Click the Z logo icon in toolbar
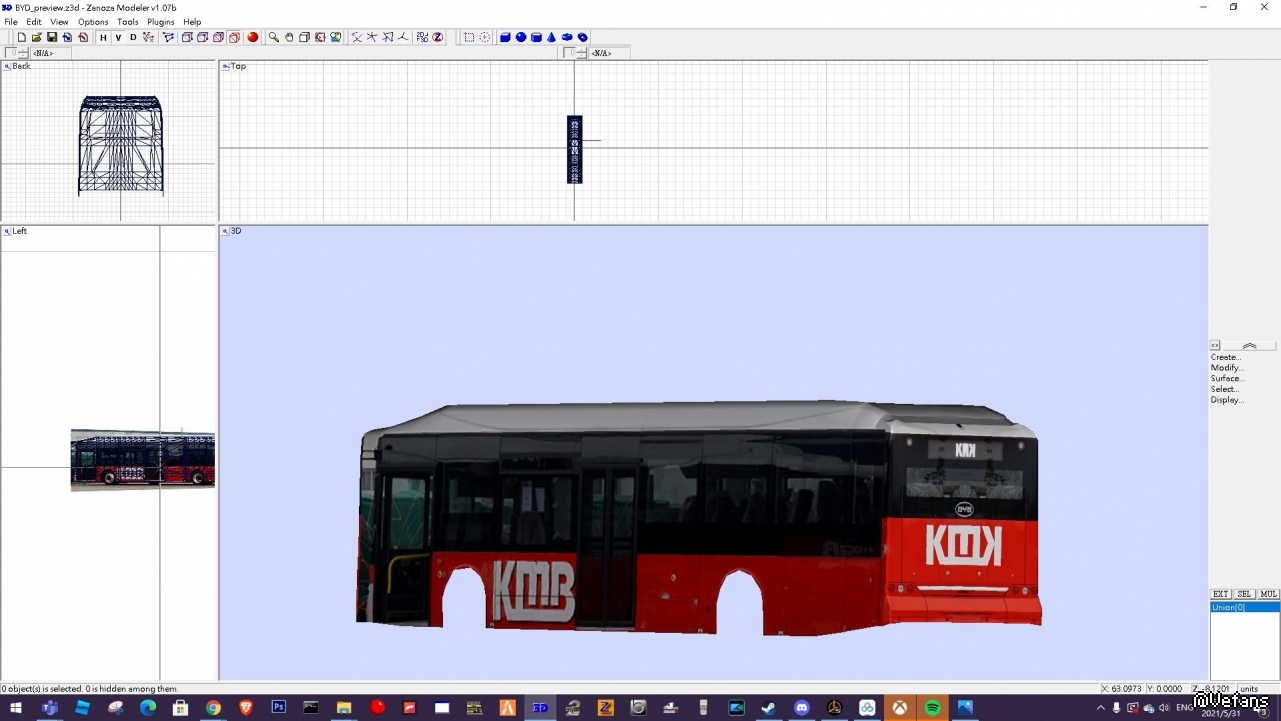 [x=437, y=37]
